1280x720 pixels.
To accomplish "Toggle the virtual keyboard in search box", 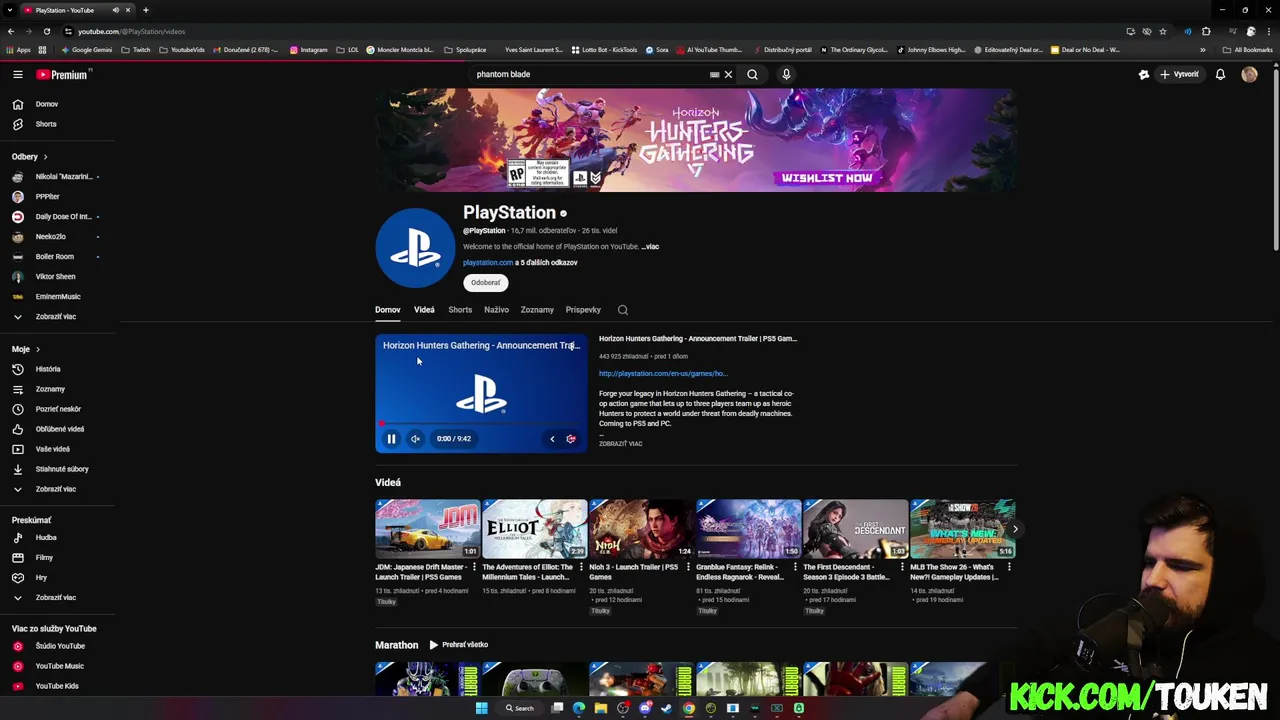I will (714, 74).
